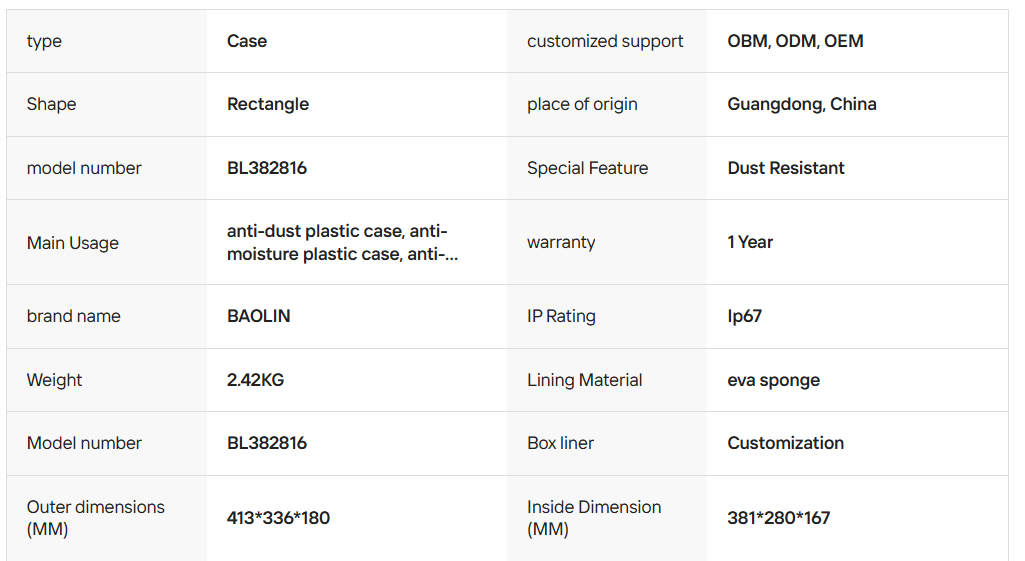Select the 'Box liner' label
Image resolution: width=1025 pixels, height=561 pixels.
(x=560, y=443)
